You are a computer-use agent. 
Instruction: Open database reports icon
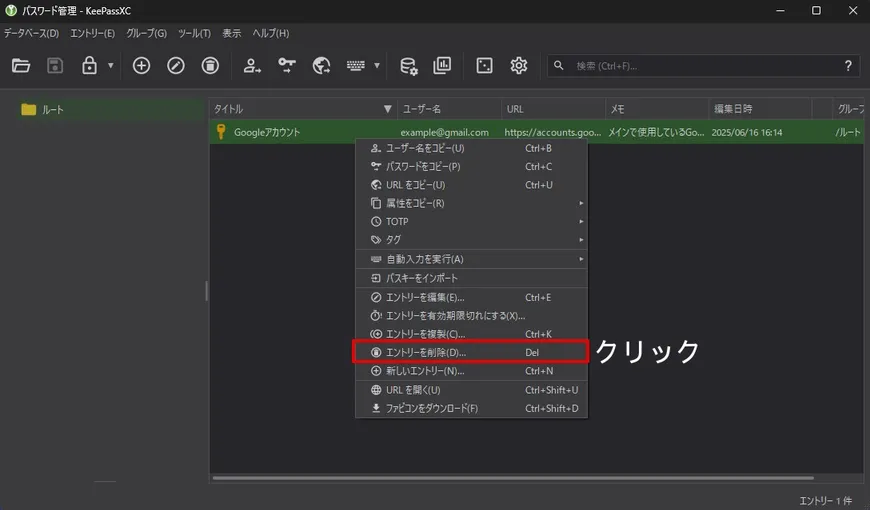(442, 65)
